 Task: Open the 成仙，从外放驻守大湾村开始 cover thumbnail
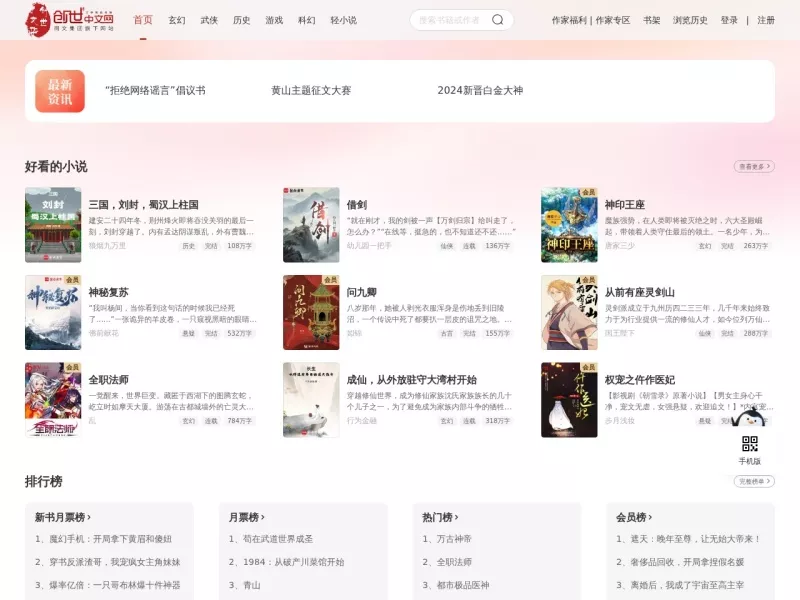click(311, 400)
